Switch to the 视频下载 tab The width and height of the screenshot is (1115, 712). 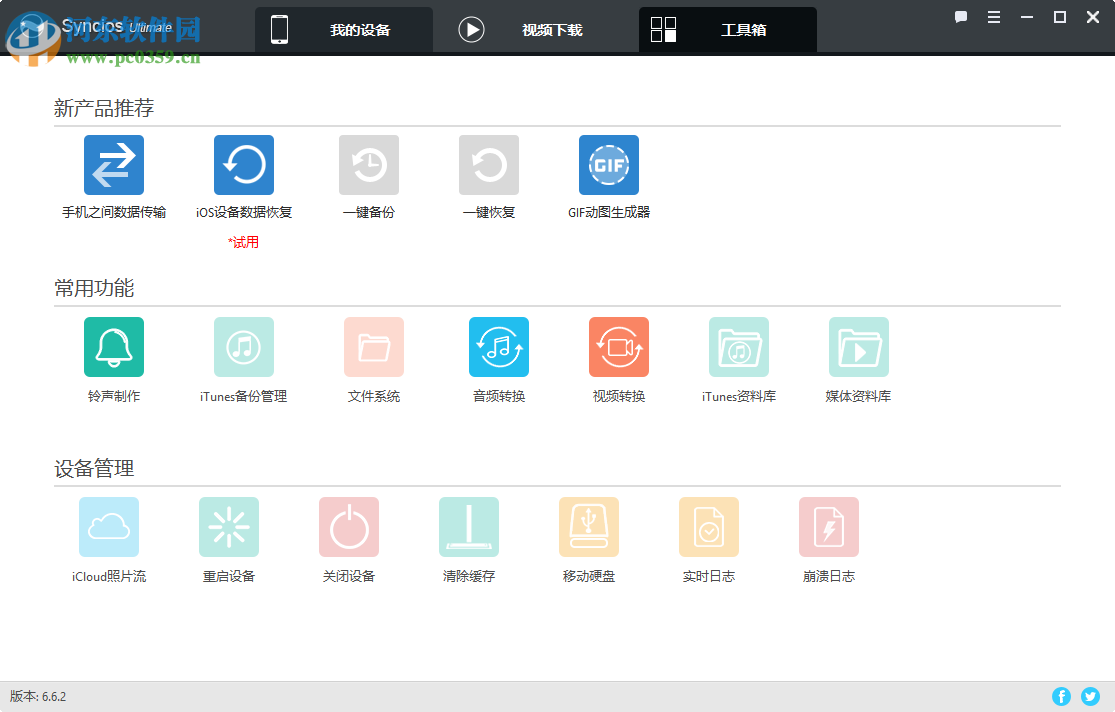(x=527, y=29)
